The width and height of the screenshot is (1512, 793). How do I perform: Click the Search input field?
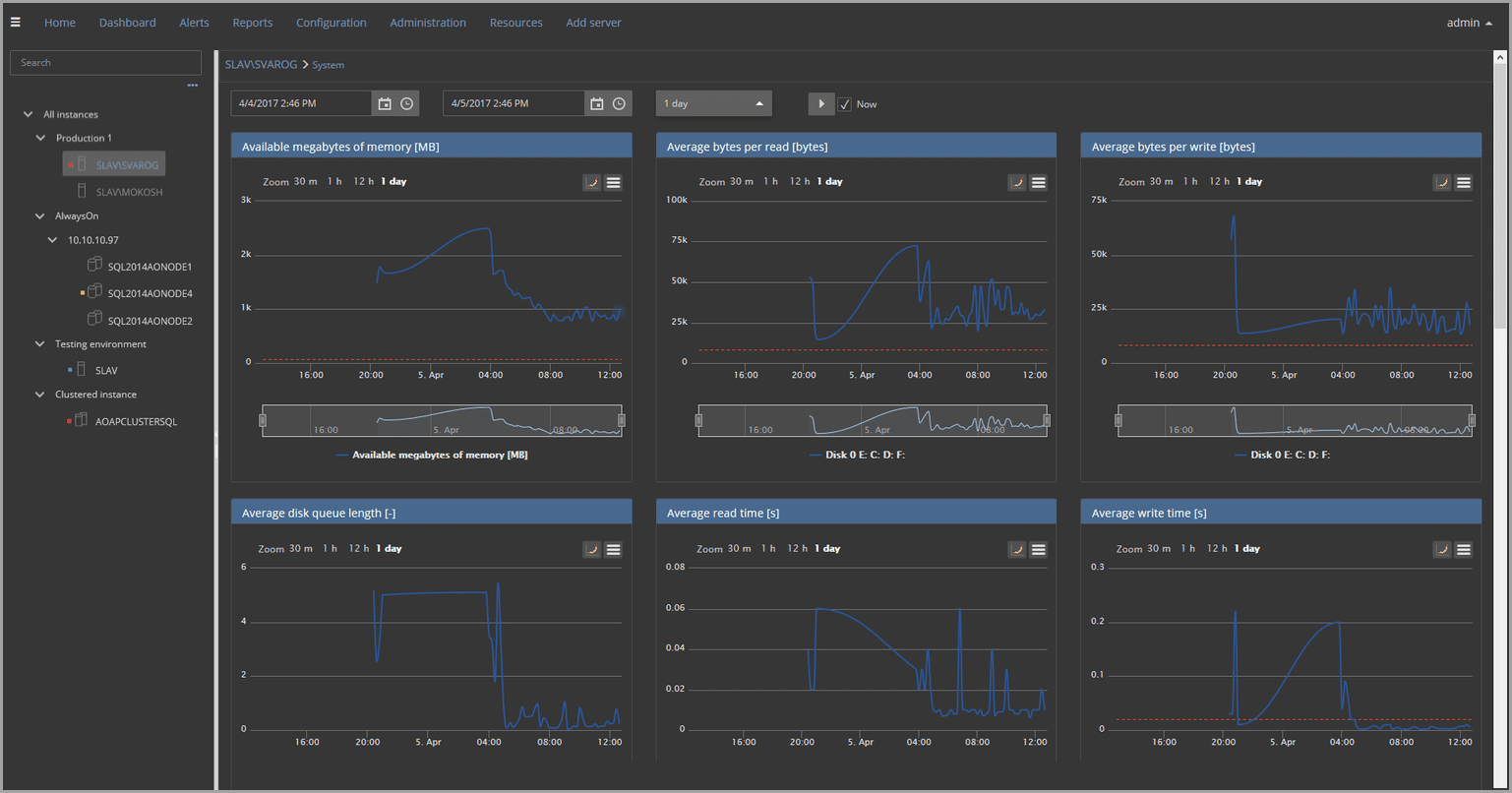105,62
